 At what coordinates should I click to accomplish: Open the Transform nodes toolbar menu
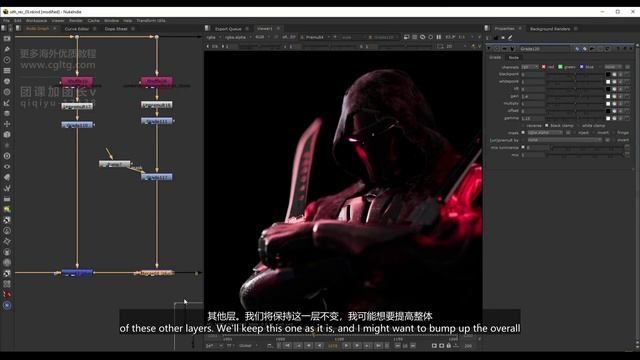(x=7, y=124)
